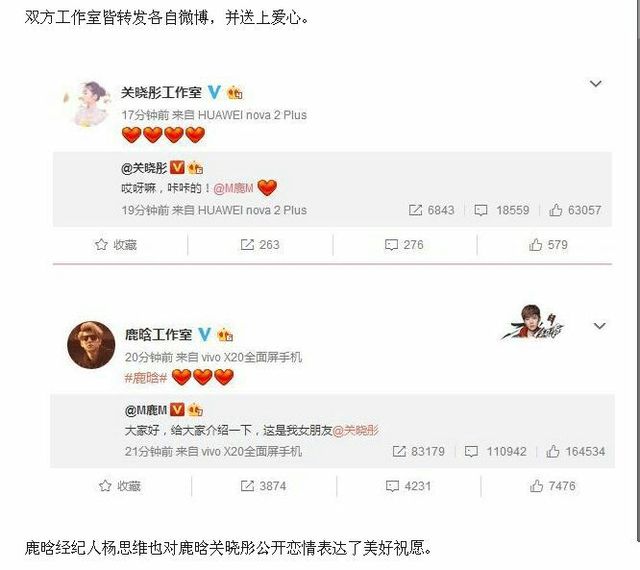Repost 鹿晗工作室 post showing 3874
This screenshot has width=640, height=570.
[263, 486]
